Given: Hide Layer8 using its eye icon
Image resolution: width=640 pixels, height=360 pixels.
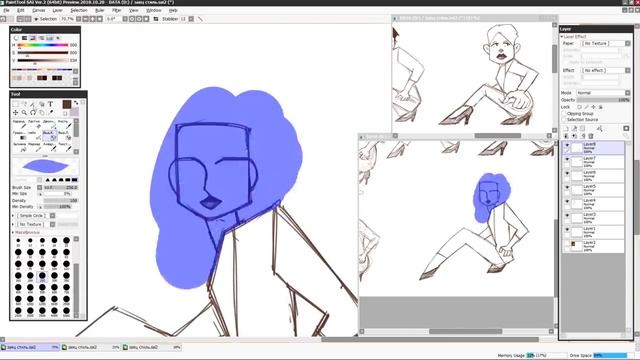Looking at the screenshot, I should 567,145.
